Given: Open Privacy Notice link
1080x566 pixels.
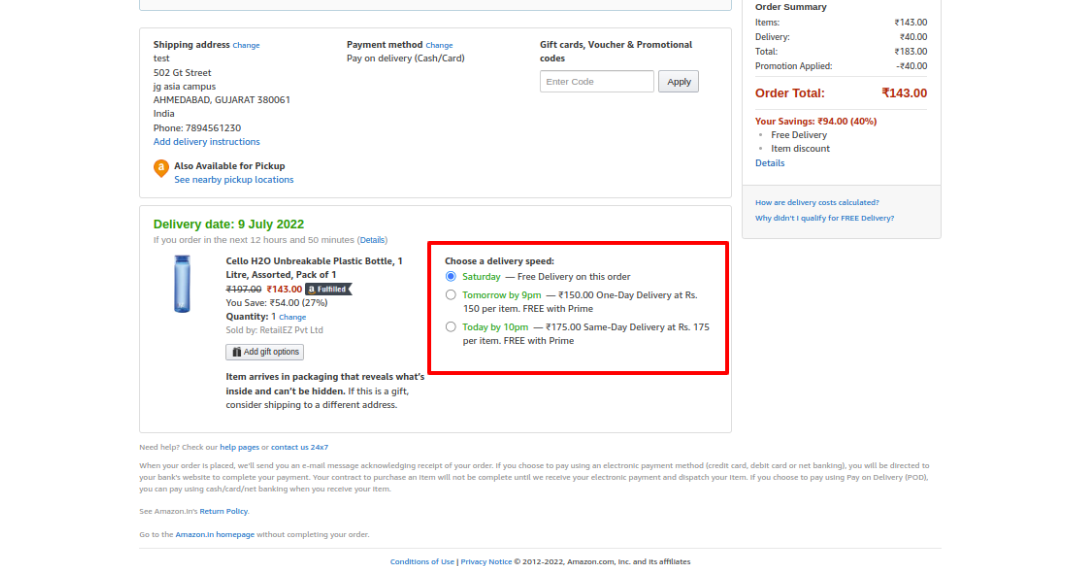Looking at the screenshot, I should (x=486, y=562).
